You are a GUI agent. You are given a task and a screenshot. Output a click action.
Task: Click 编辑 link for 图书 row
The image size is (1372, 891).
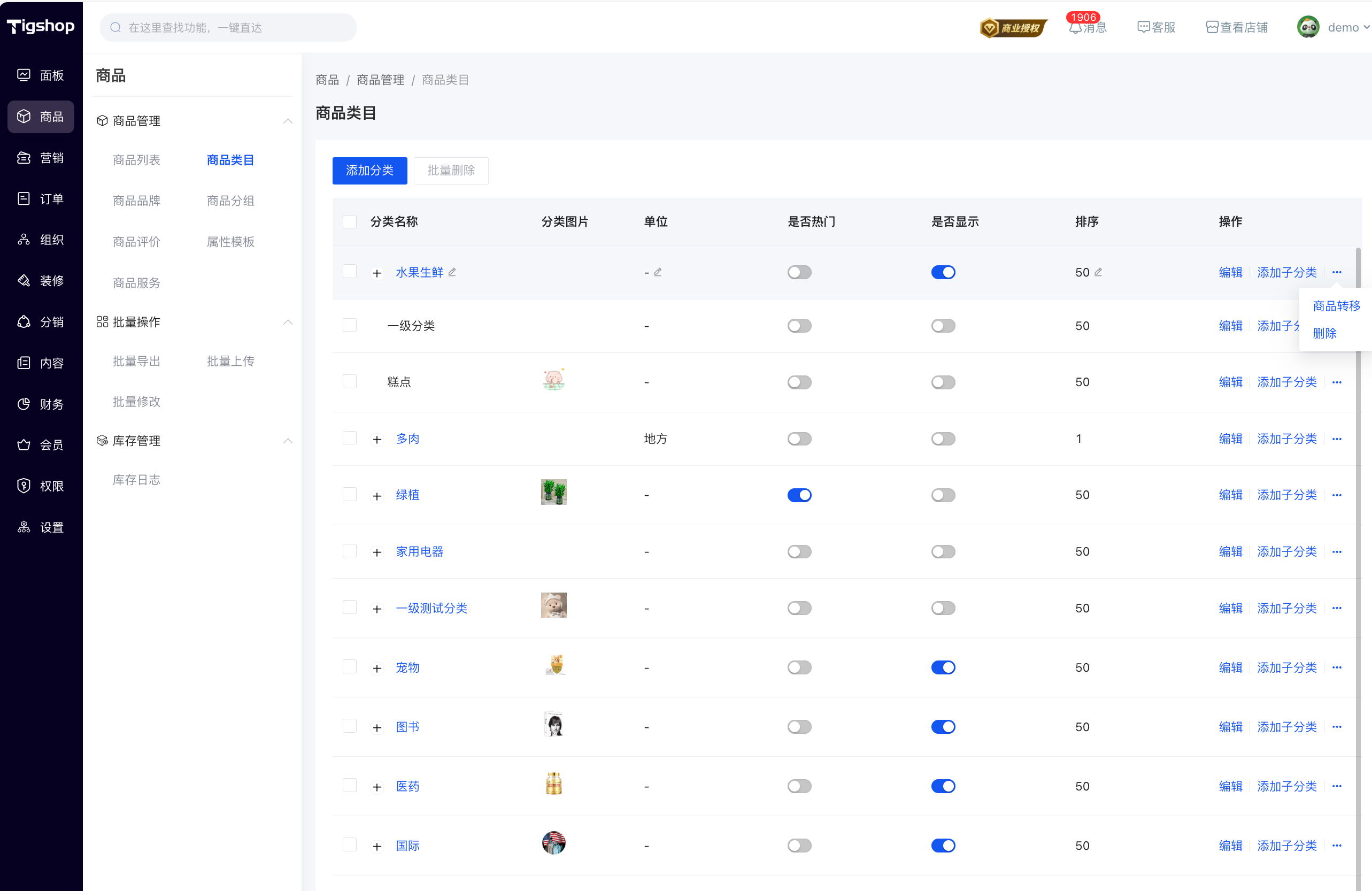pyautogui.click(x=1230, y=727)
